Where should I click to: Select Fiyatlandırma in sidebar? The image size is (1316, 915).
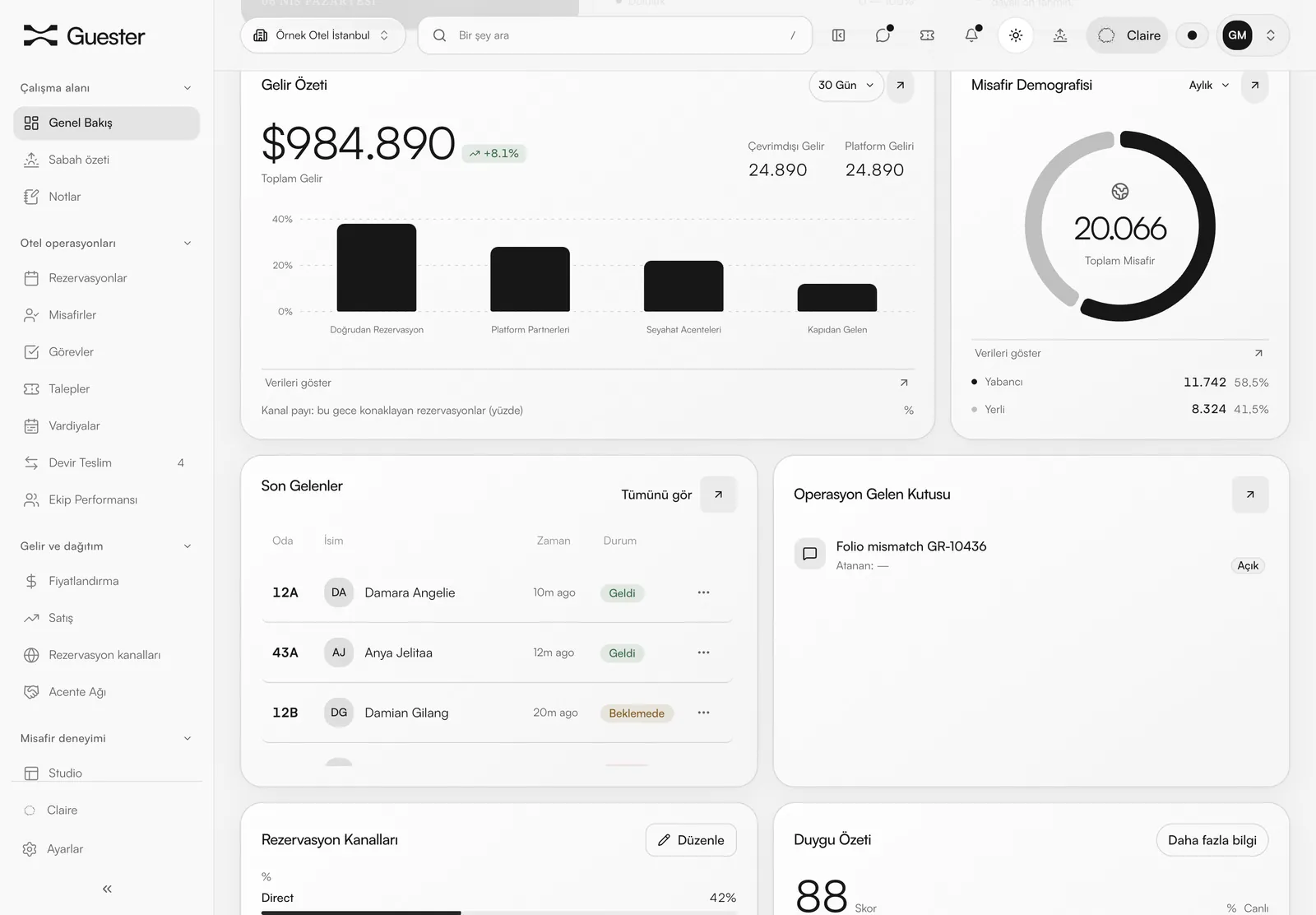pos(106,581)
